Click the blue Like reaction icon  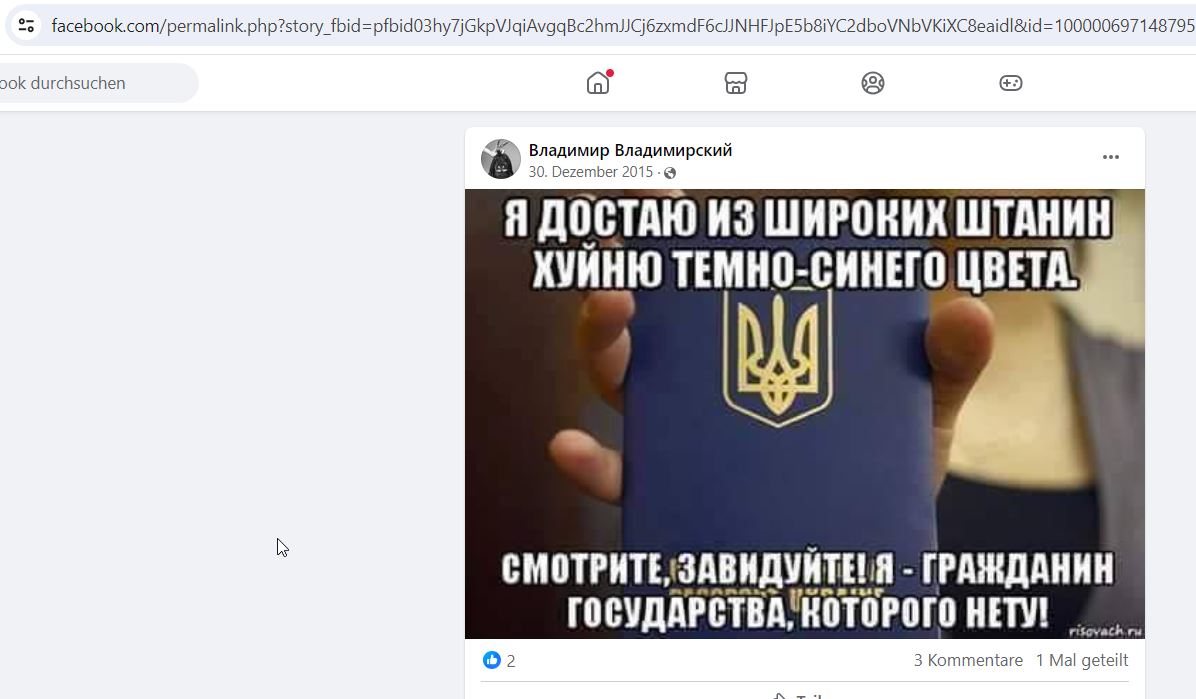tap(492, 660)
